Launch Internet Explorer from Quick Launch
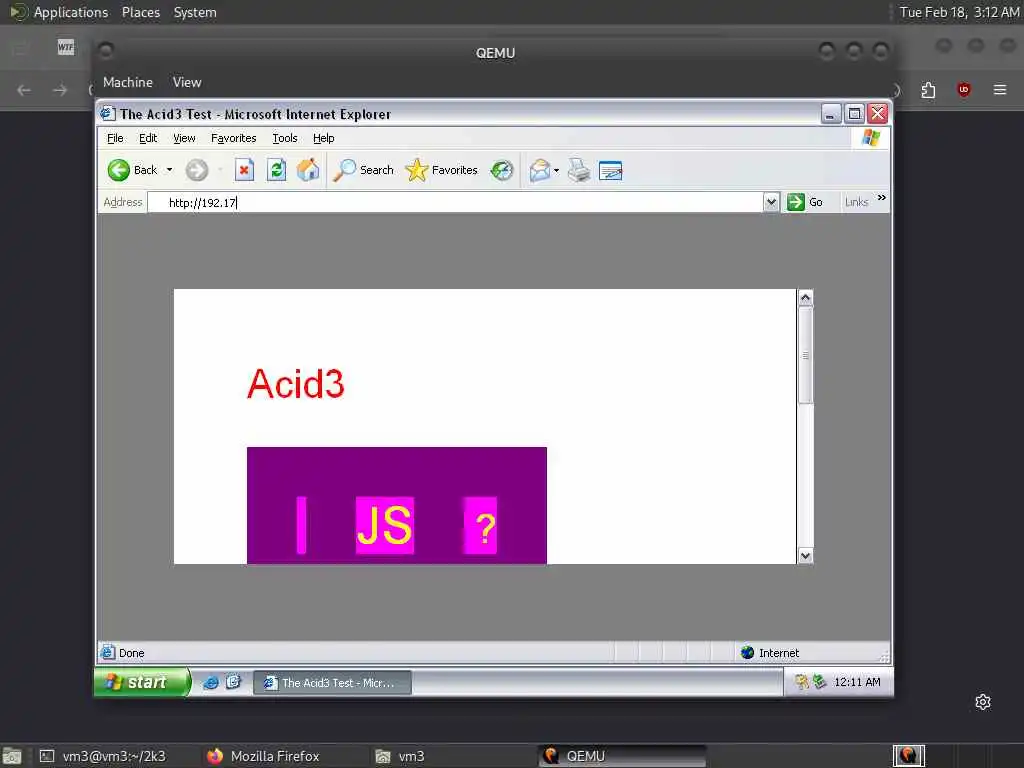The height and width of the screenshot is (768, 1024). coord(210,683)
